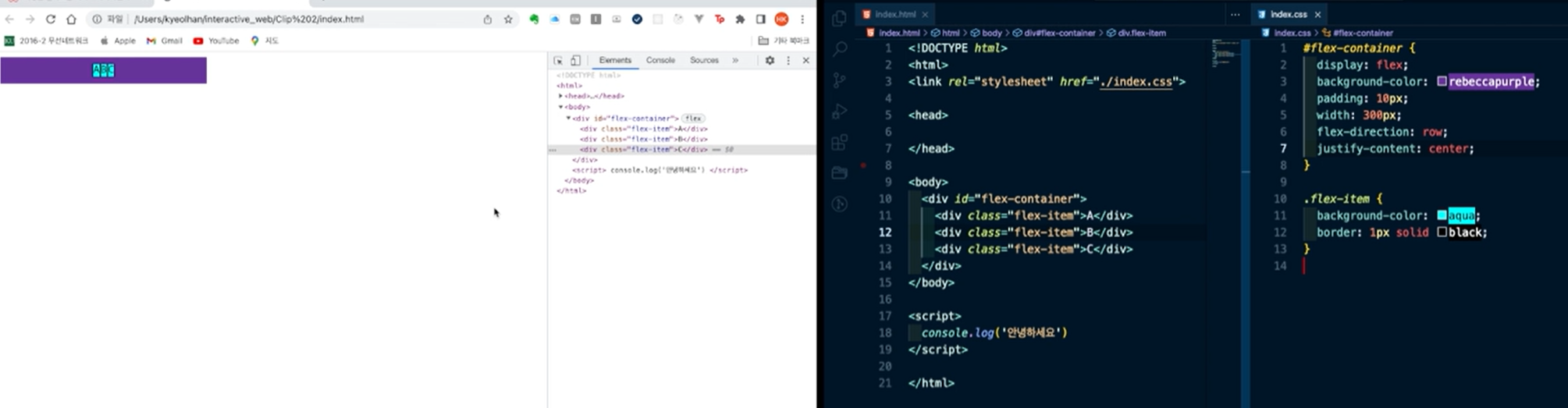Click 'justify-content: center;' line in css

click(1395, 148)
